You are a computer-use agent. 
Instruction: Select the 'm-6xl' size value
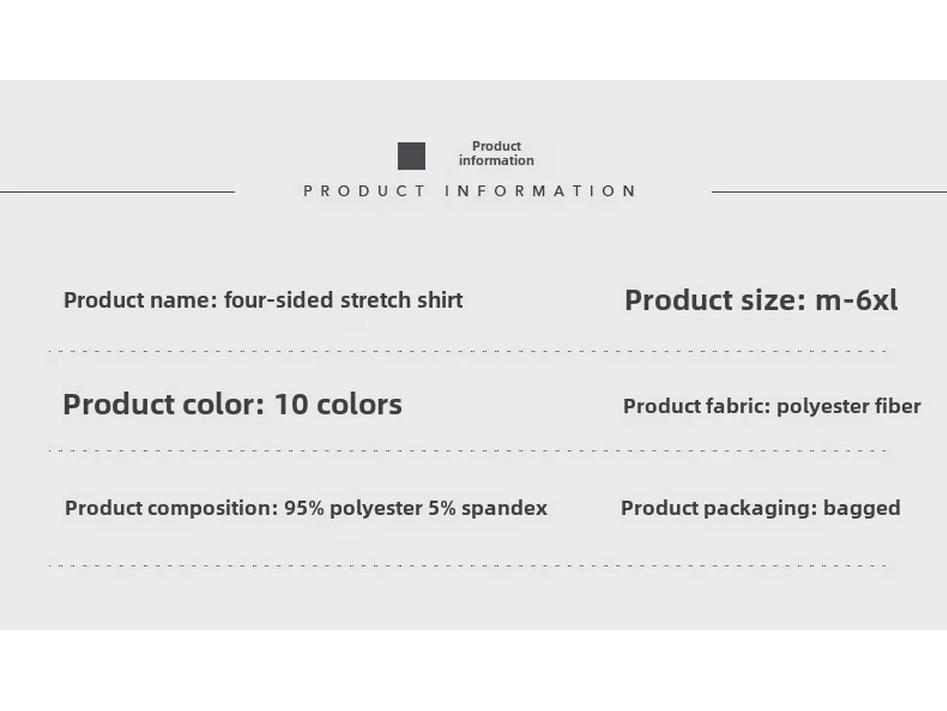[x=857, y=300]
